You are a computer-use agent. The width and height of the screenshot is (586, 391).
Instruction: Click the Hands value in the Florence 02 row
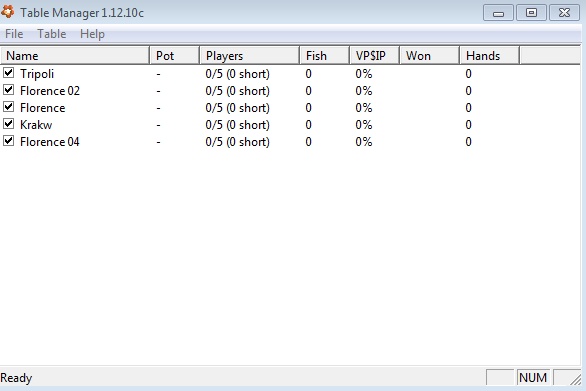(x=468, y=91)
